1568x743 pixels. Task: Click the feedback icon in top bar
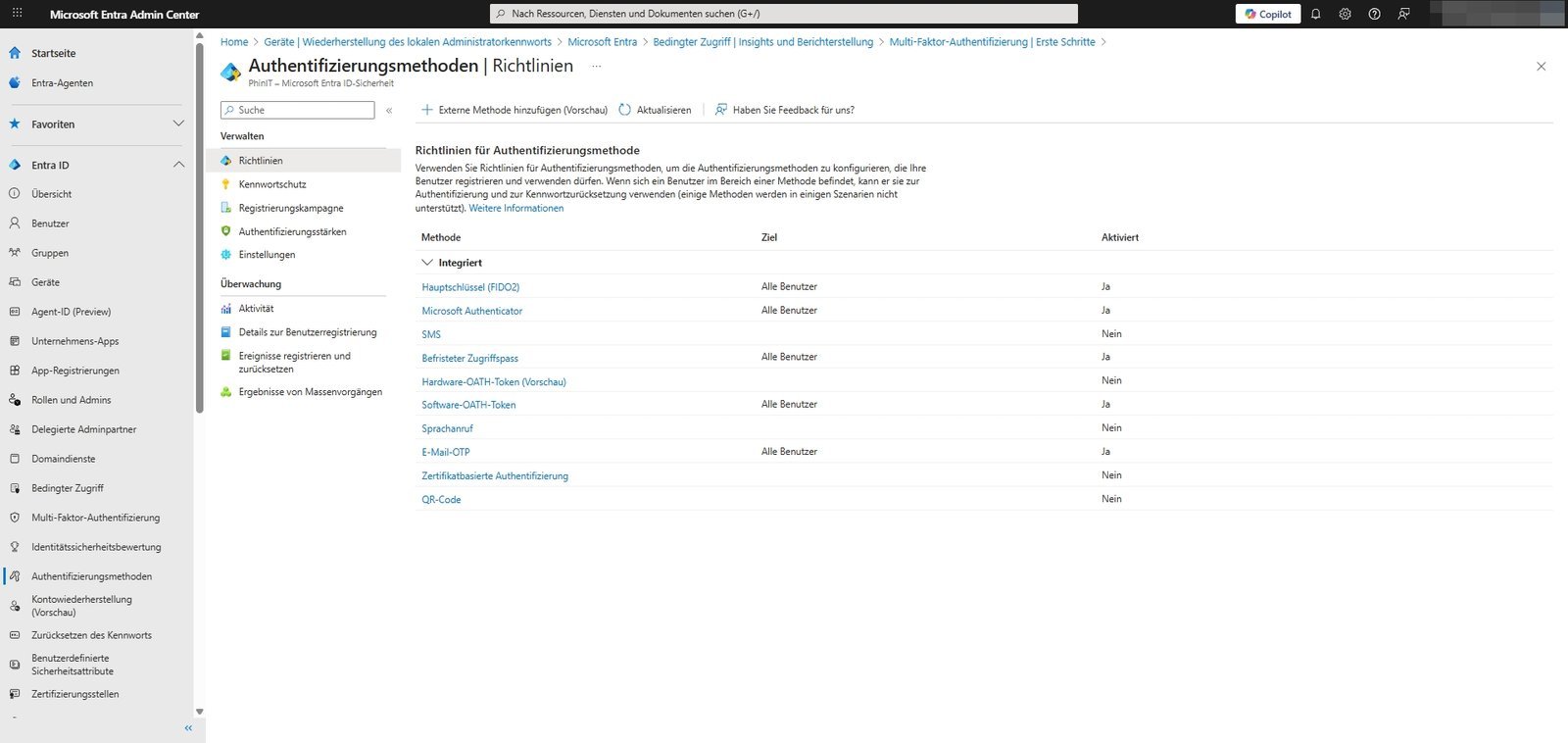pyautogui.click(x=1403, y=14)
